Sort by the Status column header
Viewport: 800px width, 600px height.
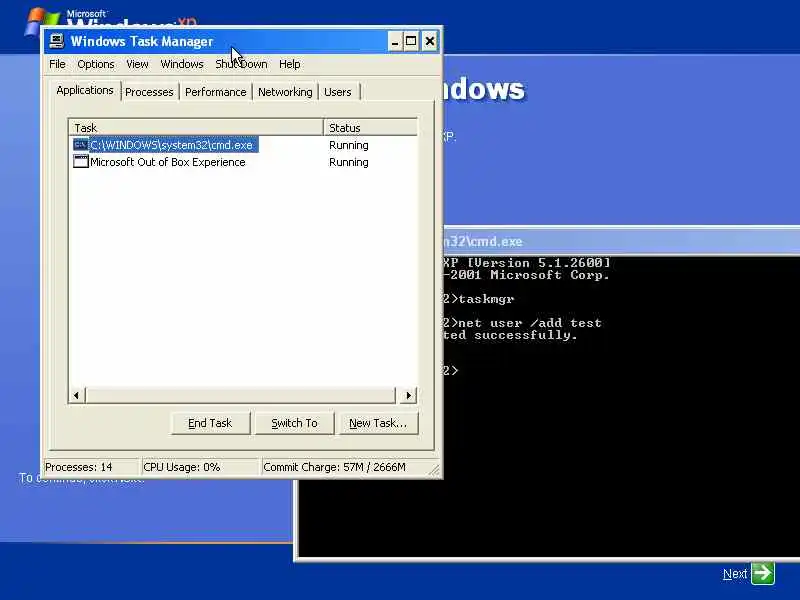[x=370, y=128]
